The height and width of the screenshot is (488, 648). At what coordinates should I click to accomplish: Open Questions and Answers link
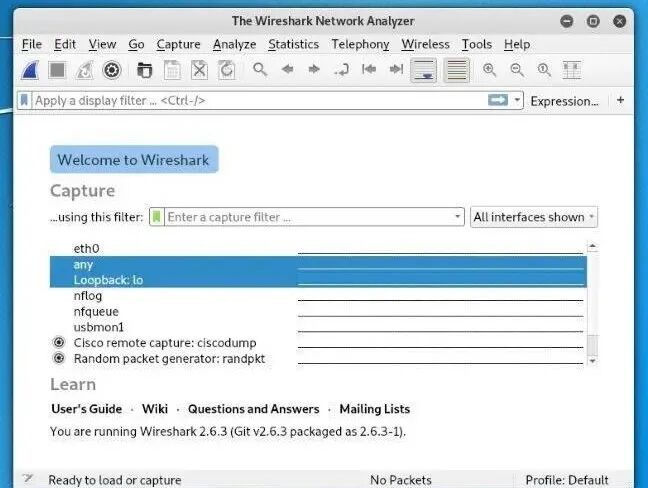pos(253,409)
